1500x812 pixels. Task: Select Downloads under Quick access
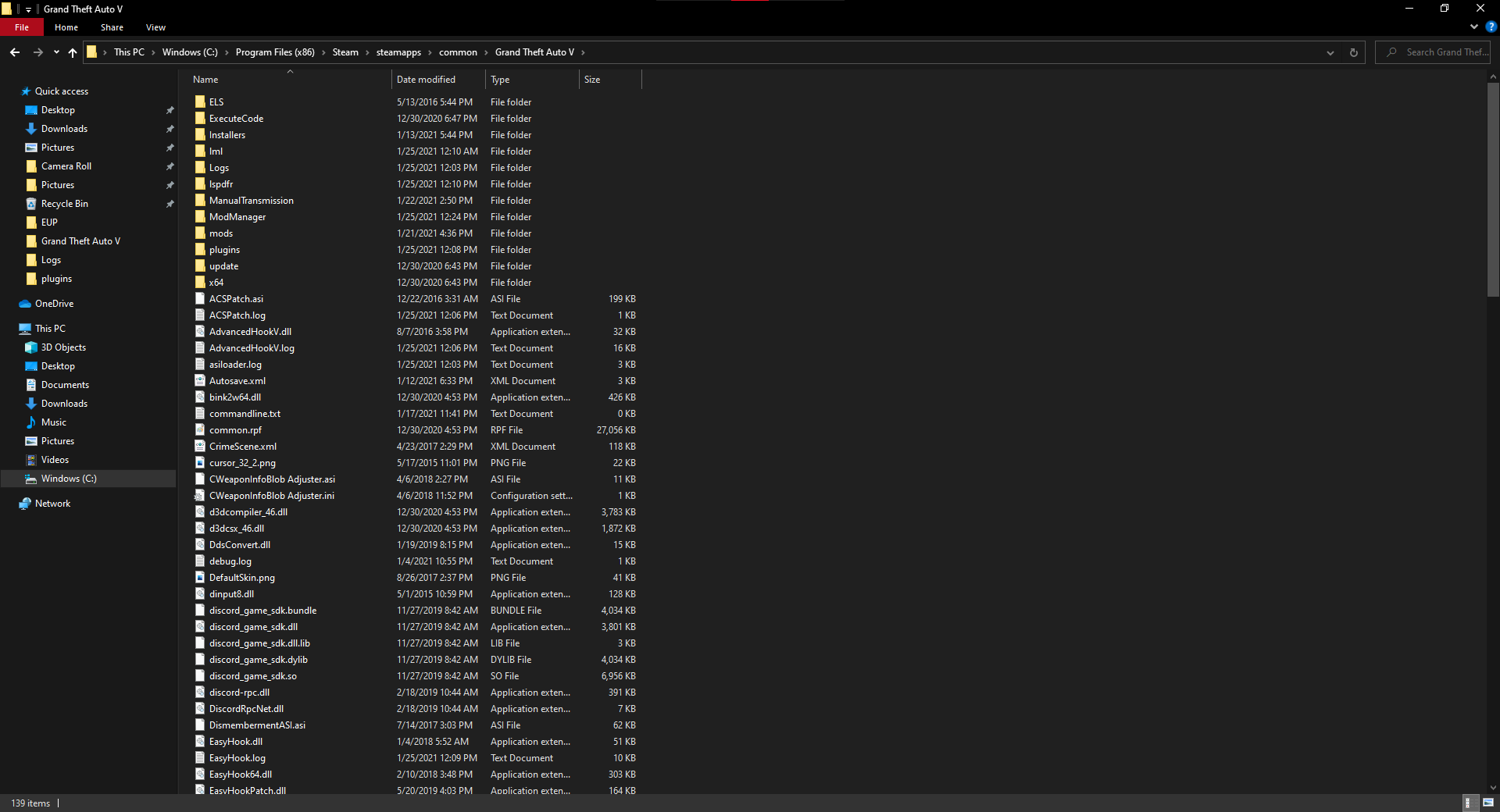click(64, 129)
